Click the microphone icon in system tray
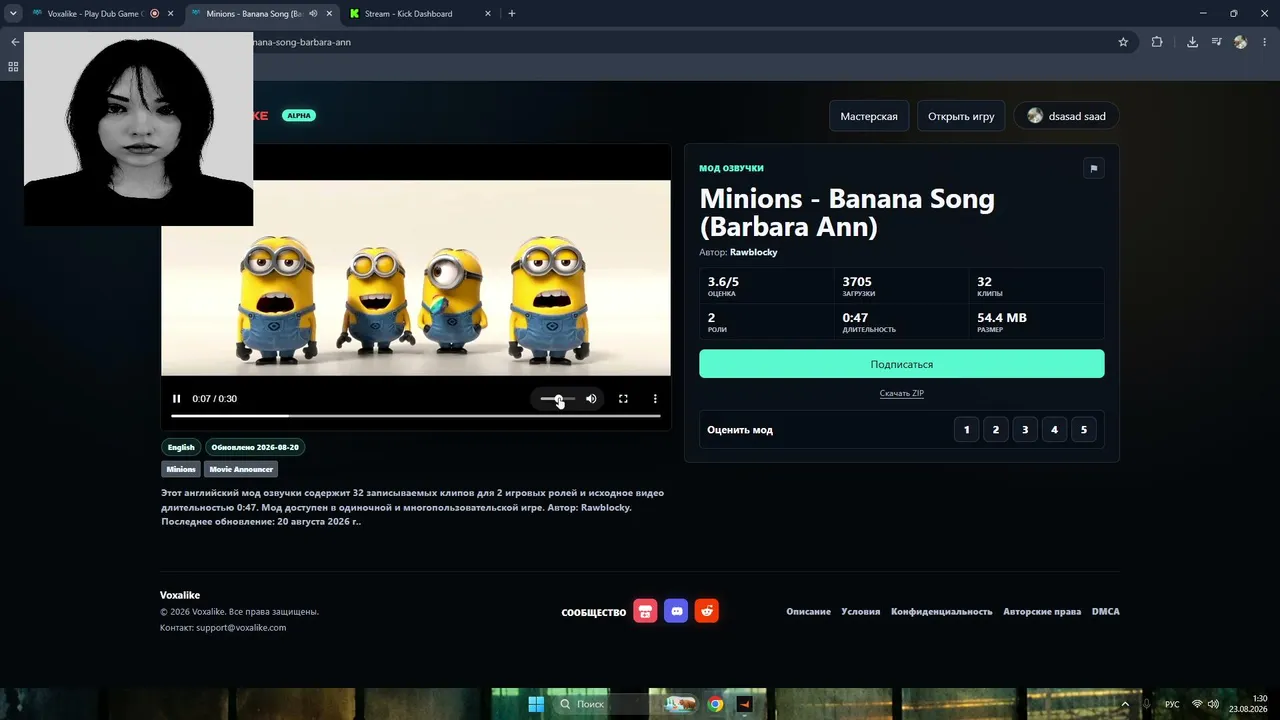Image resolution: width=1280 pixels, height=720 pixels. point(1147,704)
